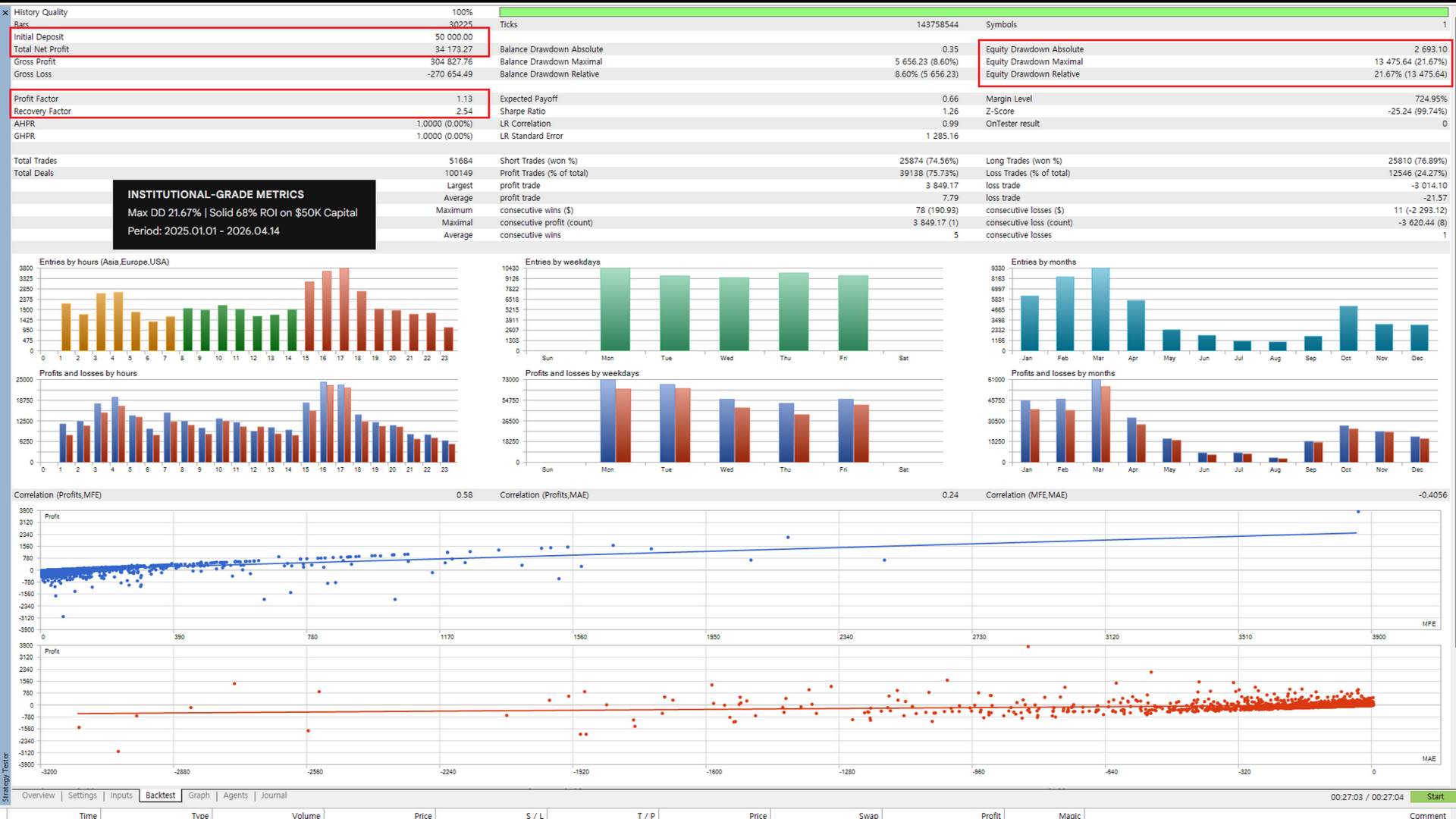Click the Profit column header
The height and width of the screenshot is (819, 1456).
990,815
